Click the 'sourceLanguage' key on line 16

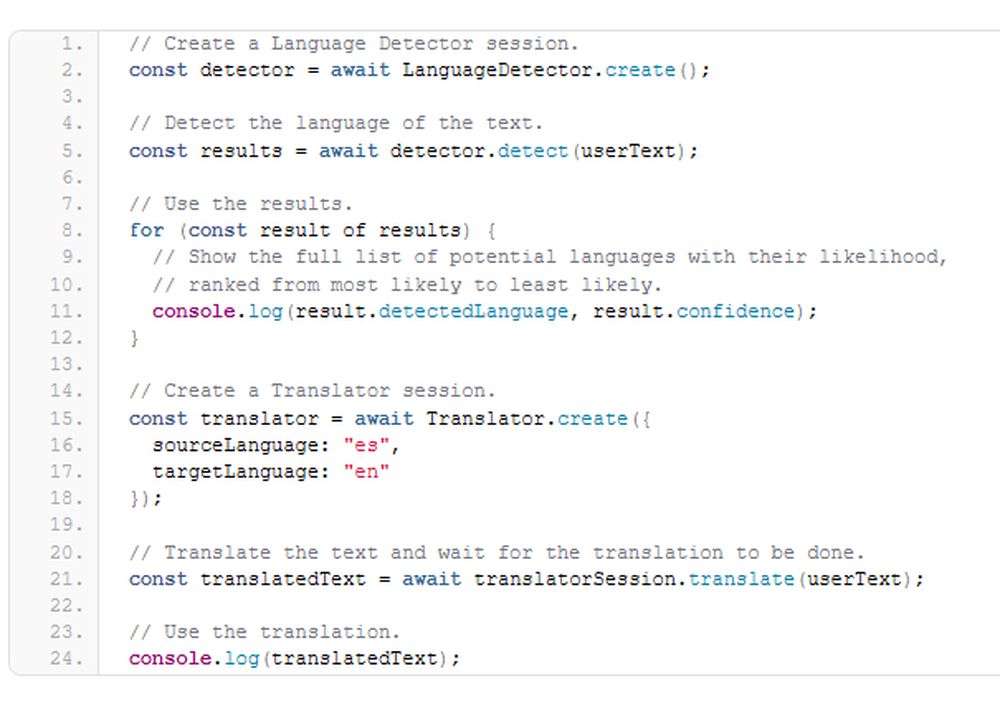[235, 445]
